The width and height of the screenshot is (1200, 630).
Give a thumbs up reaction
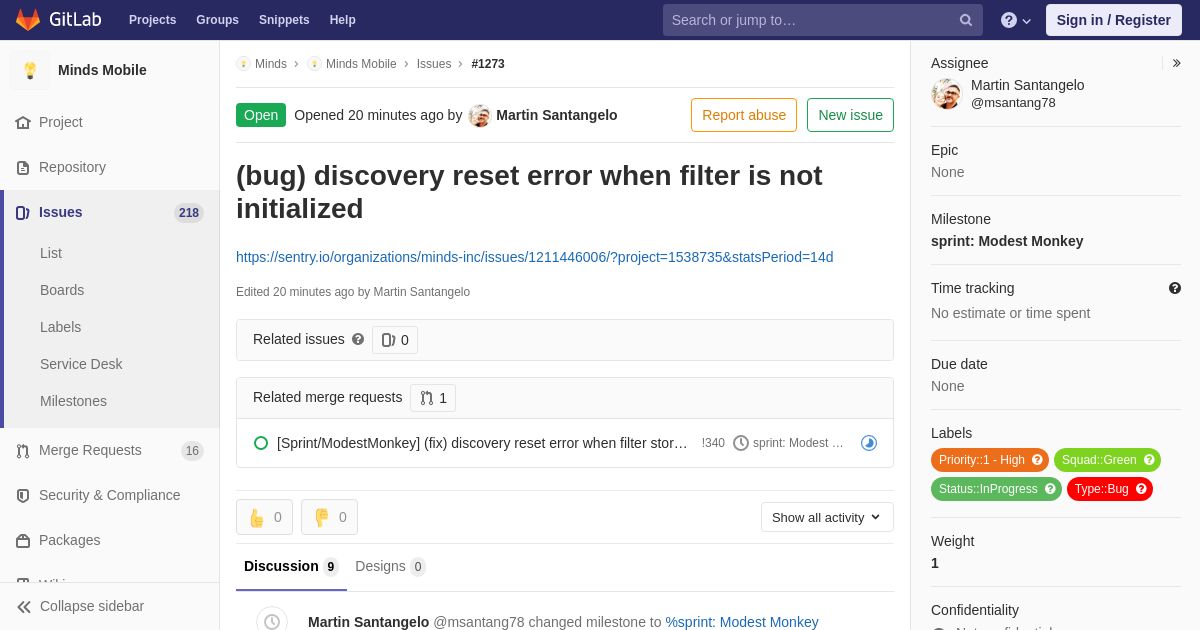coord(264,517)
